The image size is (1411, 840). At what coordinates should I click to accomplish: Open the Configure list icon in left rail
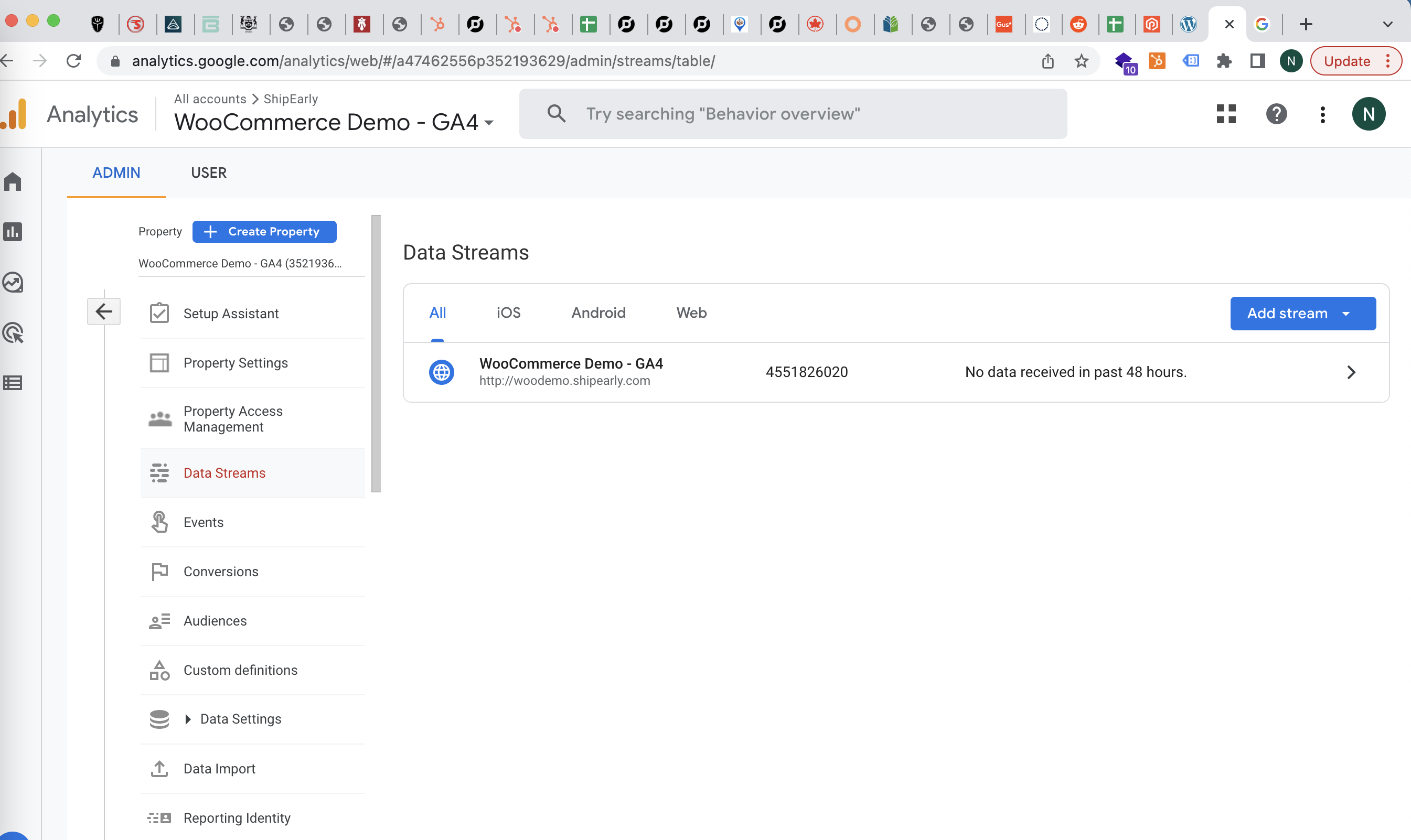point(13,383)
